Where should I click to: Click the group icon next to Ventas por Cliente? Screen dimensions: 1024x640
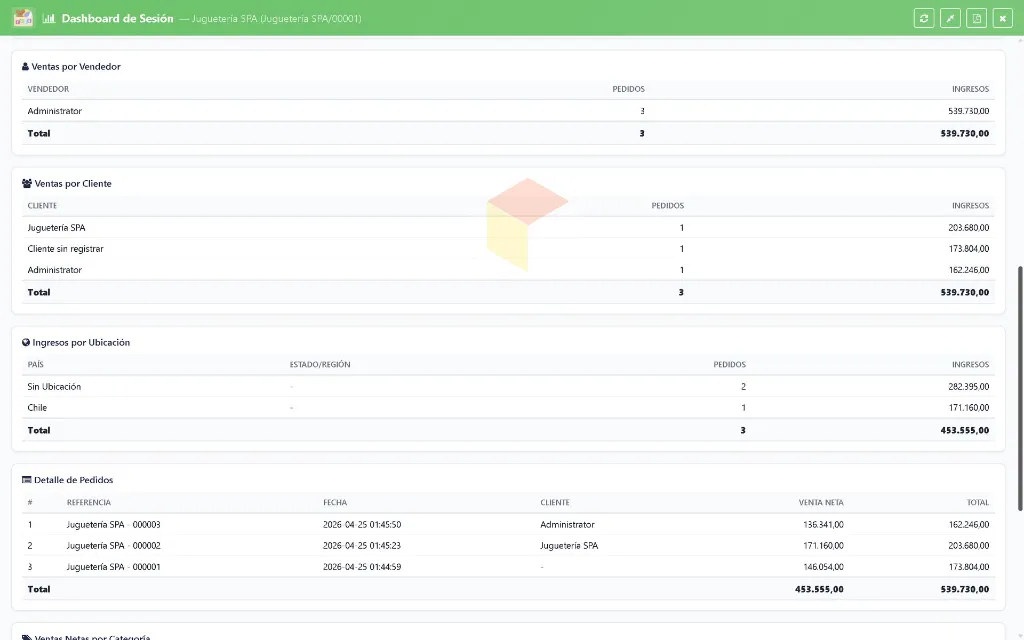tap(27, 184)
